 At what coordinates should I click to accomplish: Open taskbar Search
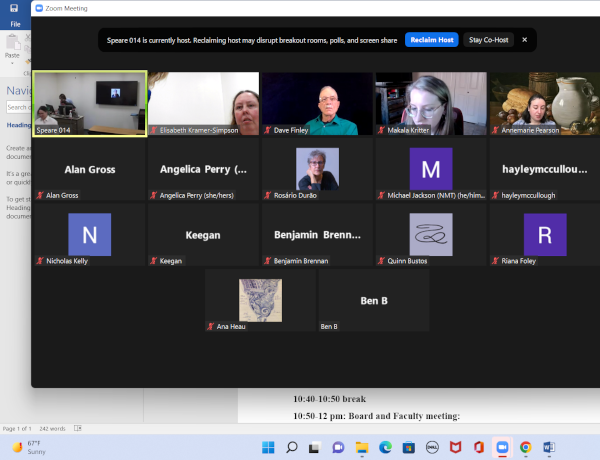click(291, 446)
